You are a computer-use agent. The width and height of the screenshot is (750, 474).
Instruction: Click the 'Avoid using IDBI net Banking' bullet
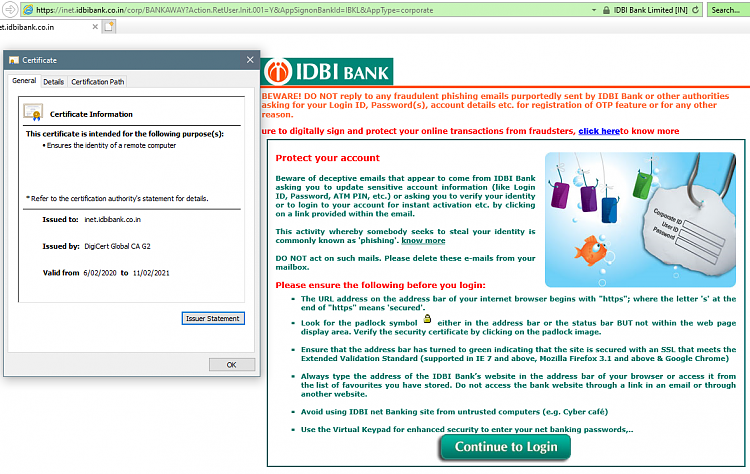(454, 412)
